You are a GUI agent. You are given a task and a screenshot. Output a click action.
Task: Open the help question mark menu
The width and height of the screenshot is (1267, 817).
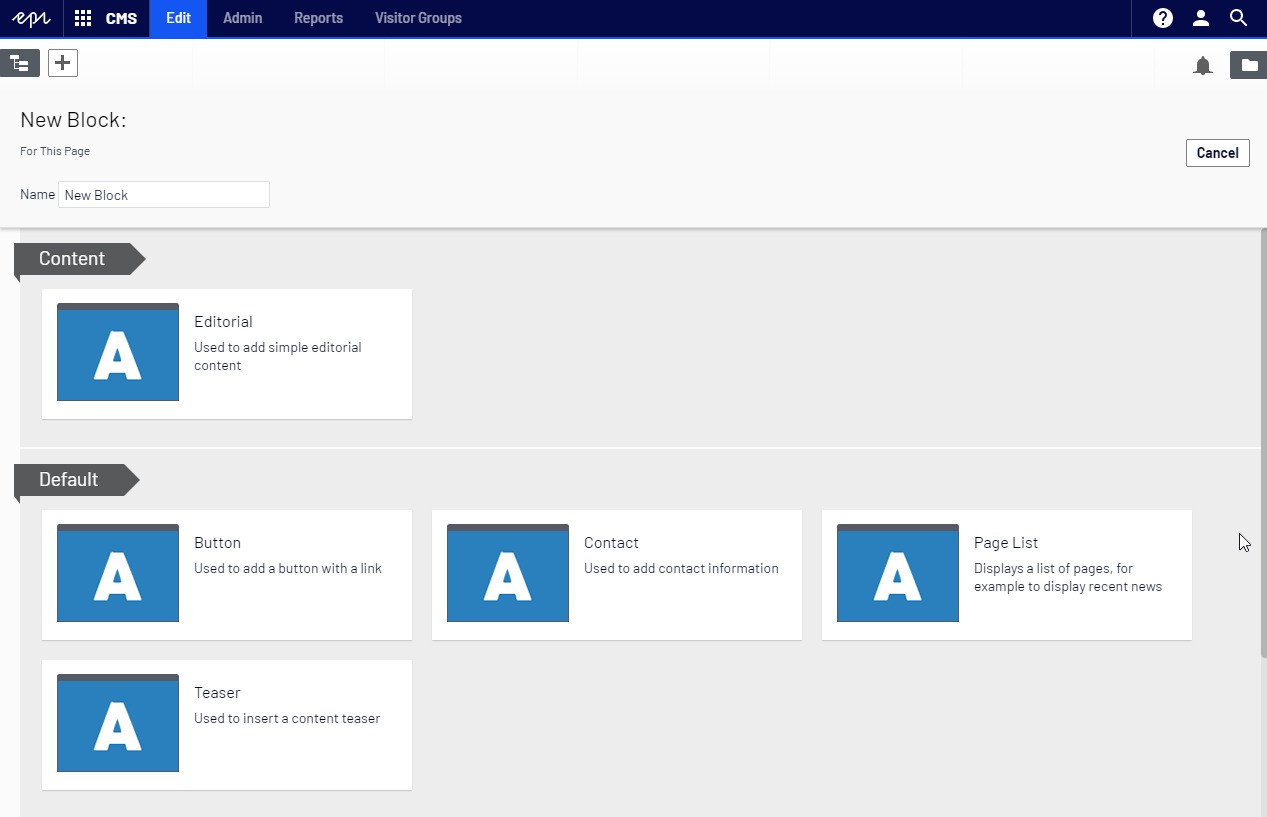pos(1162,18)
